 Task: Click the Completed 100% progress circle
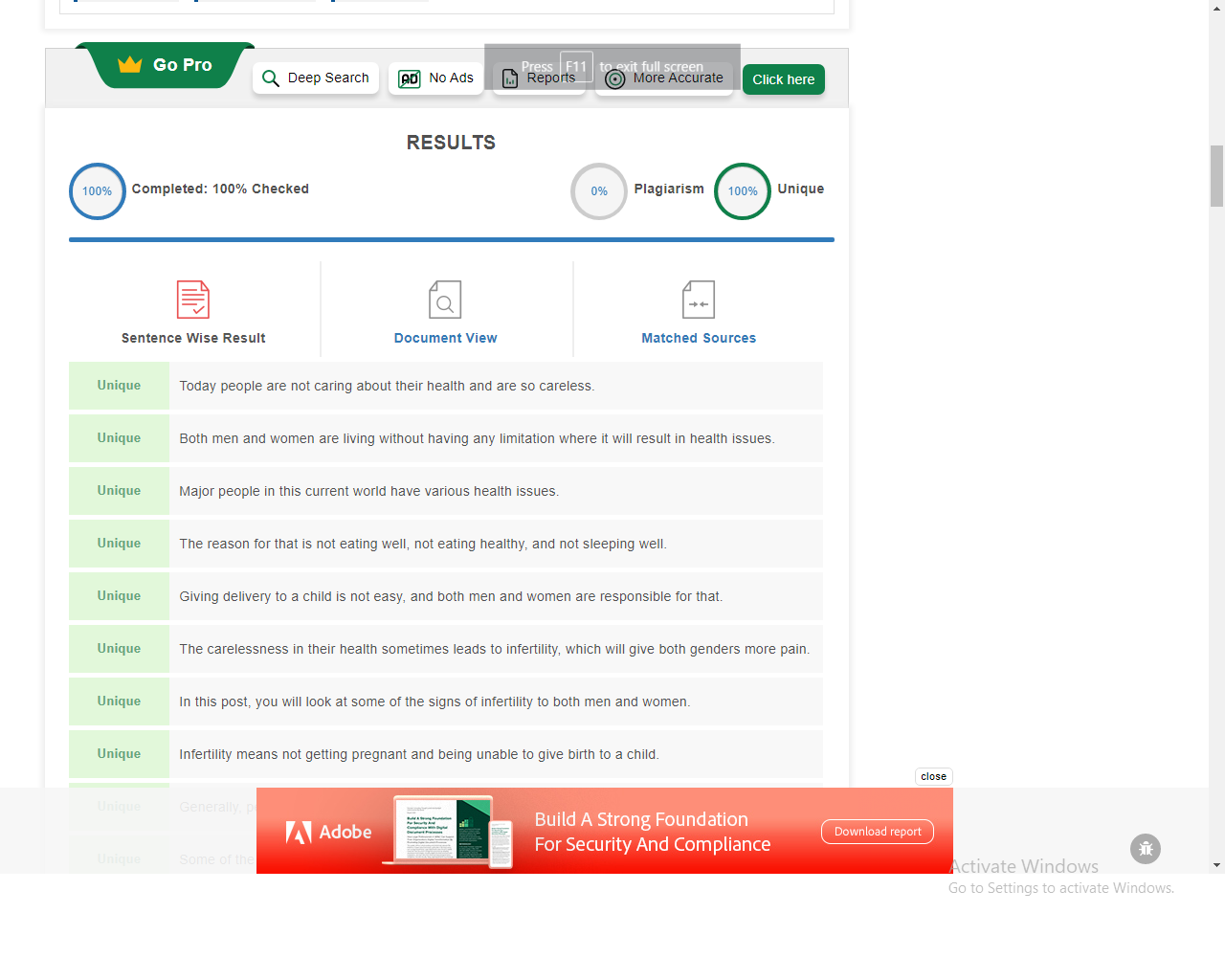pyautogui.click(x=98, y=191)
